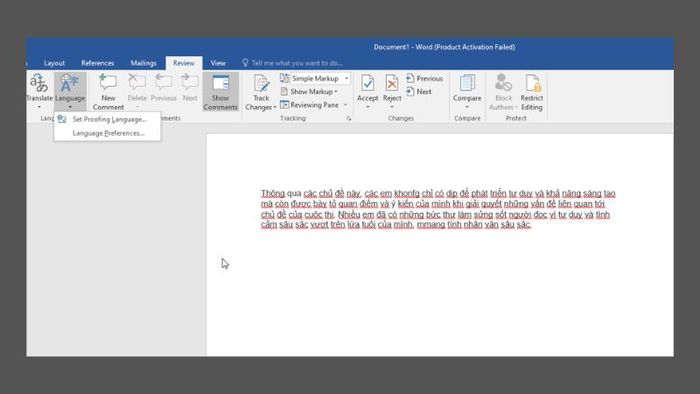Expand the Compare dropdown arrow

[467, 107]
